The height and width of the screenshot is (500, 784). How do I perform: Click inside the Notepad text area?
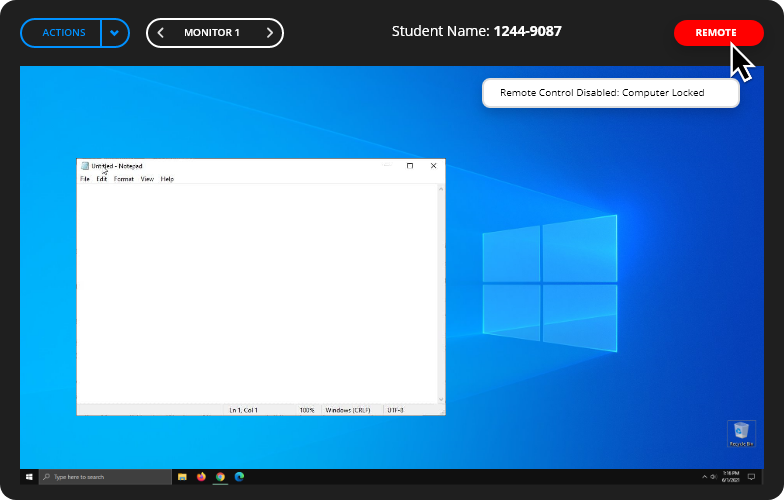tap(257, 294)
